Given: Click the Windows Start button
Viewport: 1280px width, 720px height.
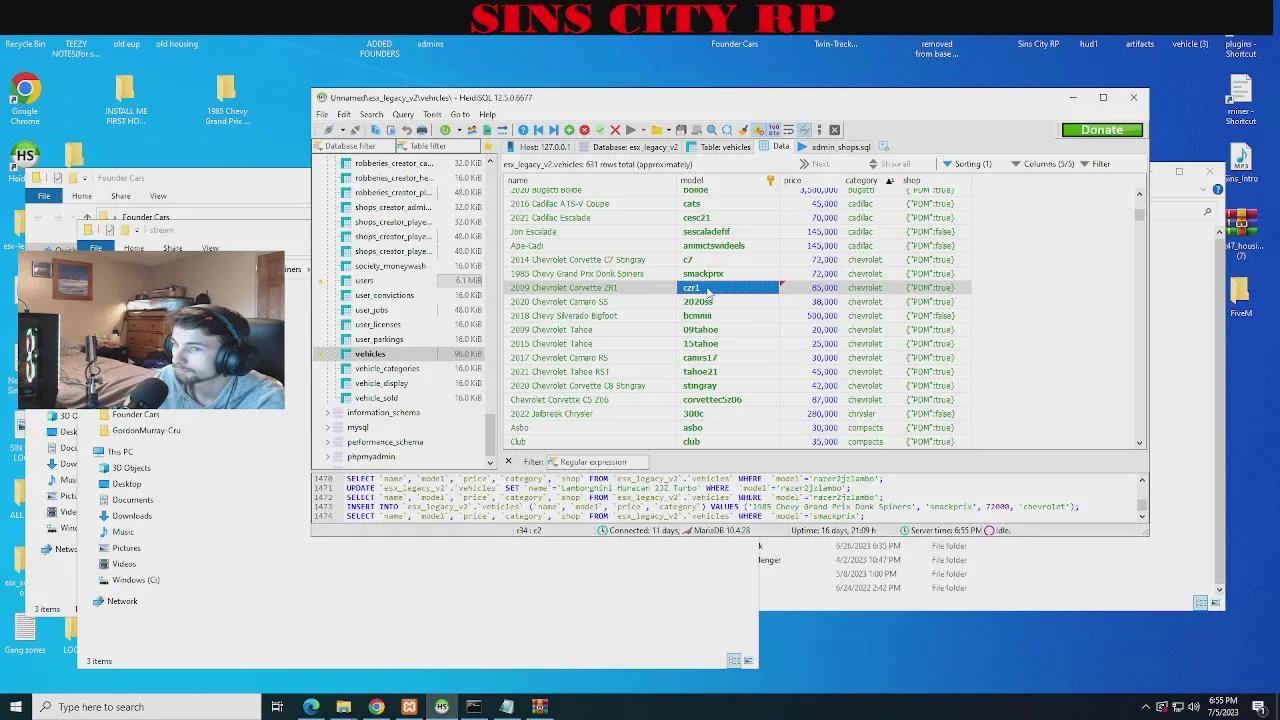Looking at the screenshot, I should point(16,707).
